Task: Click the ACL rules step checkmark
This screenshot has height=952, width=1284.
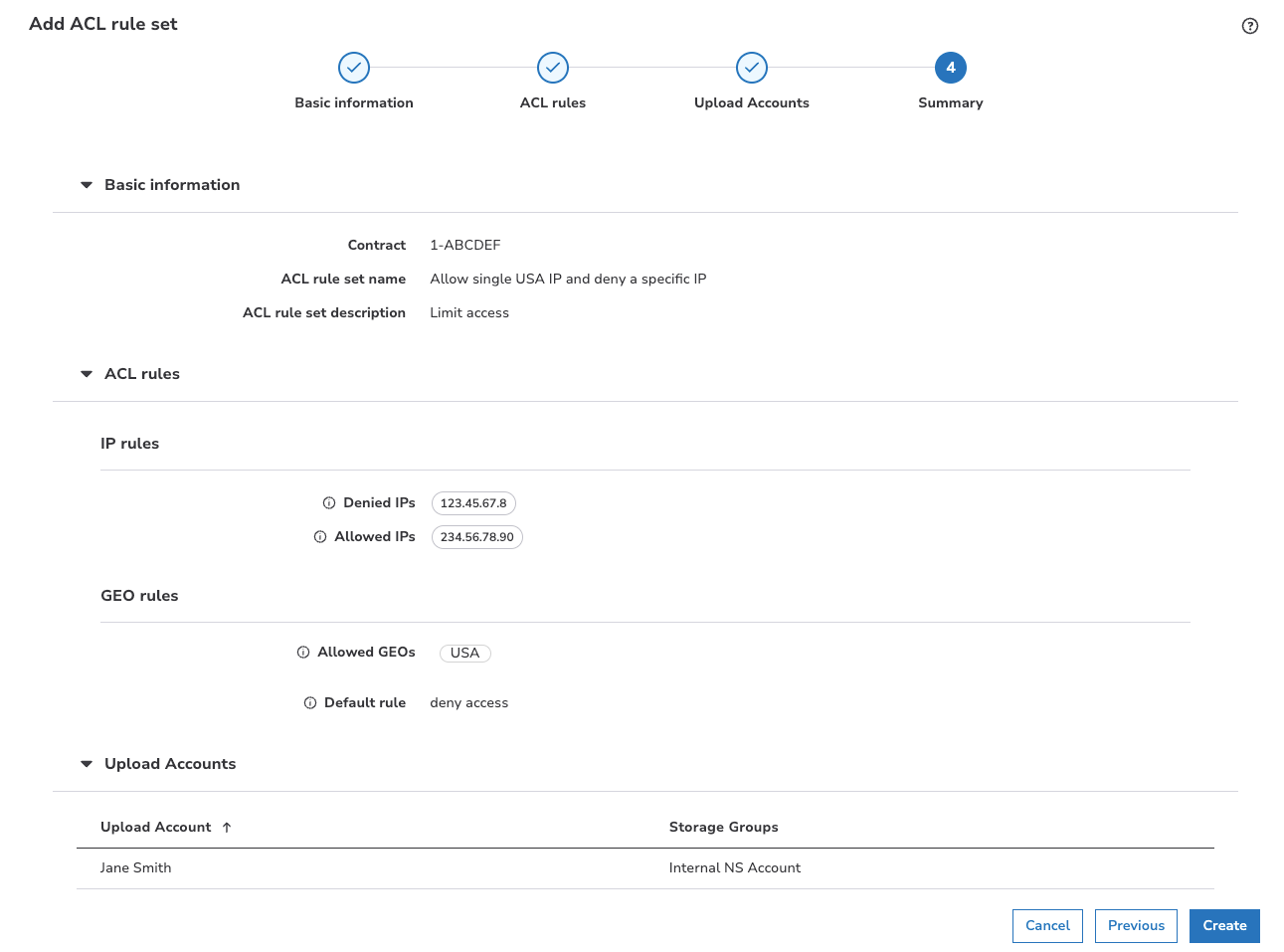Action: (x=553, y=68)
